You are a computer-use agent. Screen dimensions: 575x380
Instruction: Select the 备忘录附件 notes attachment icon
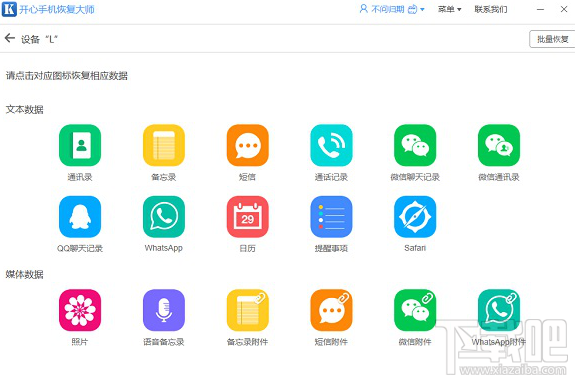coord(248,310)
